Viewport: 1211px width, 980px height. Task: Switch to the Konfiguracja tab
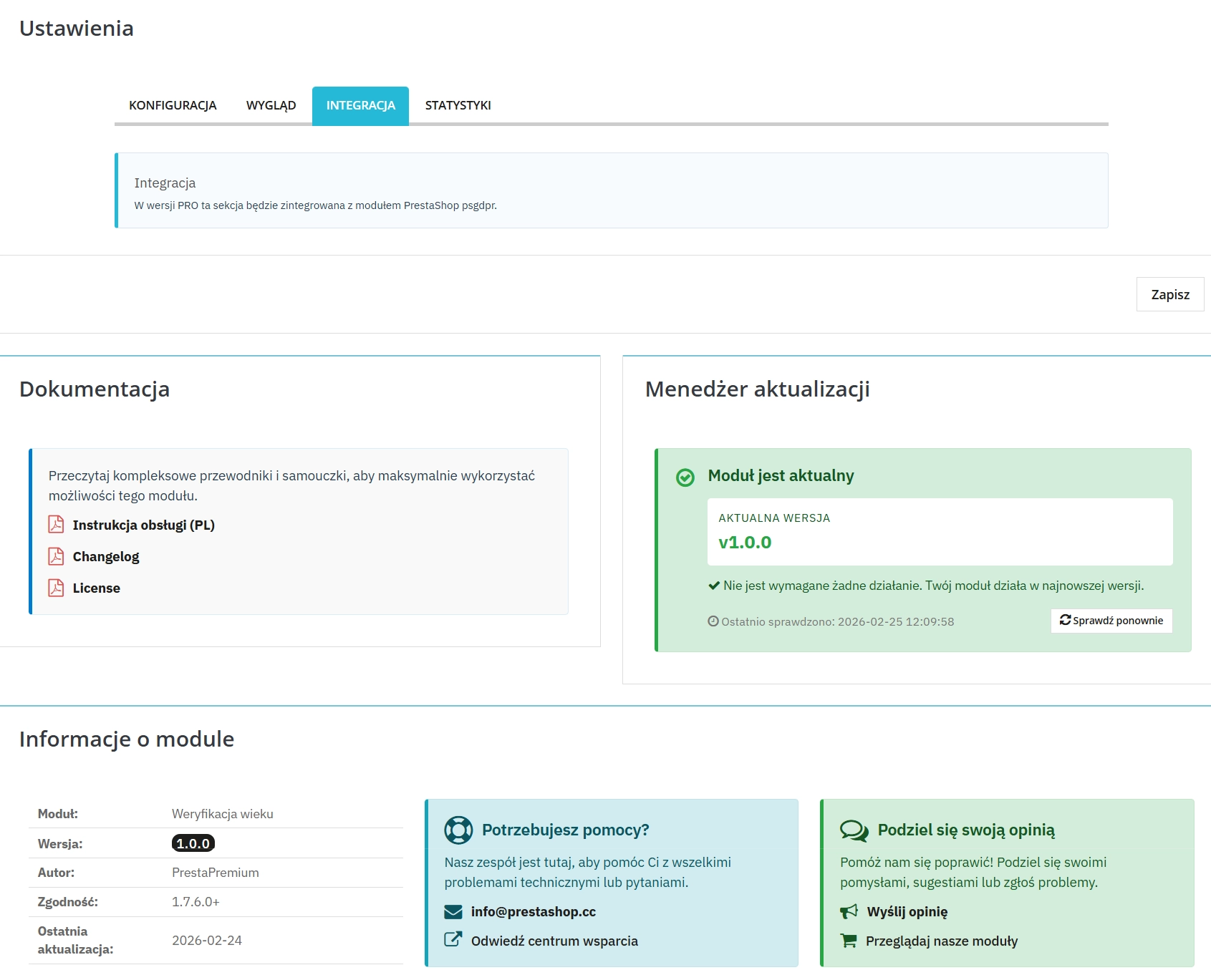[173, 105]
